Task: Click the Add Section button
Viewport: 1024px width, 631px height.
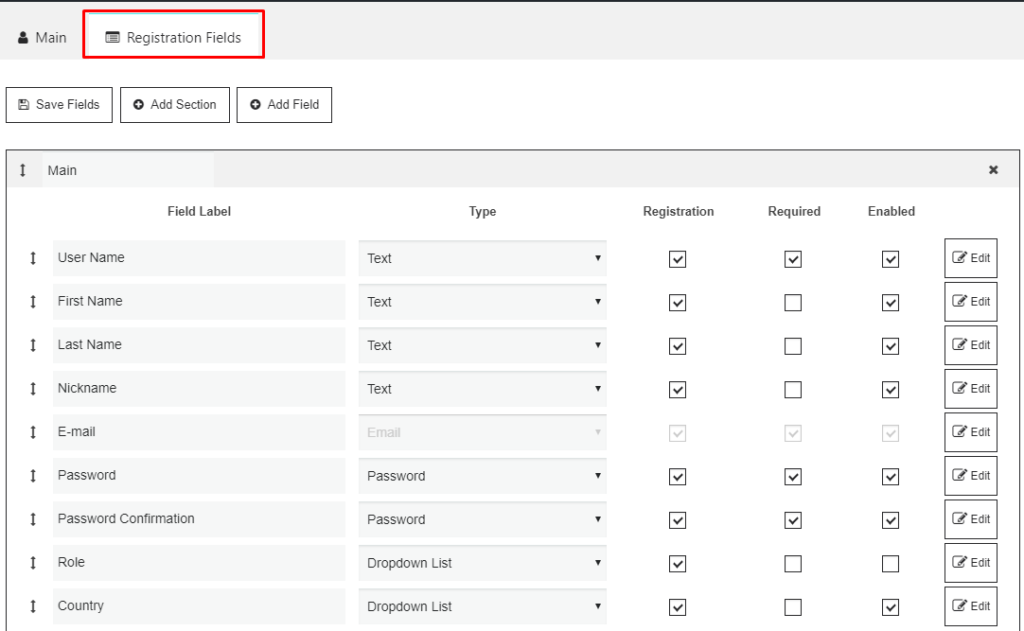Action: [x=175, y=105]
